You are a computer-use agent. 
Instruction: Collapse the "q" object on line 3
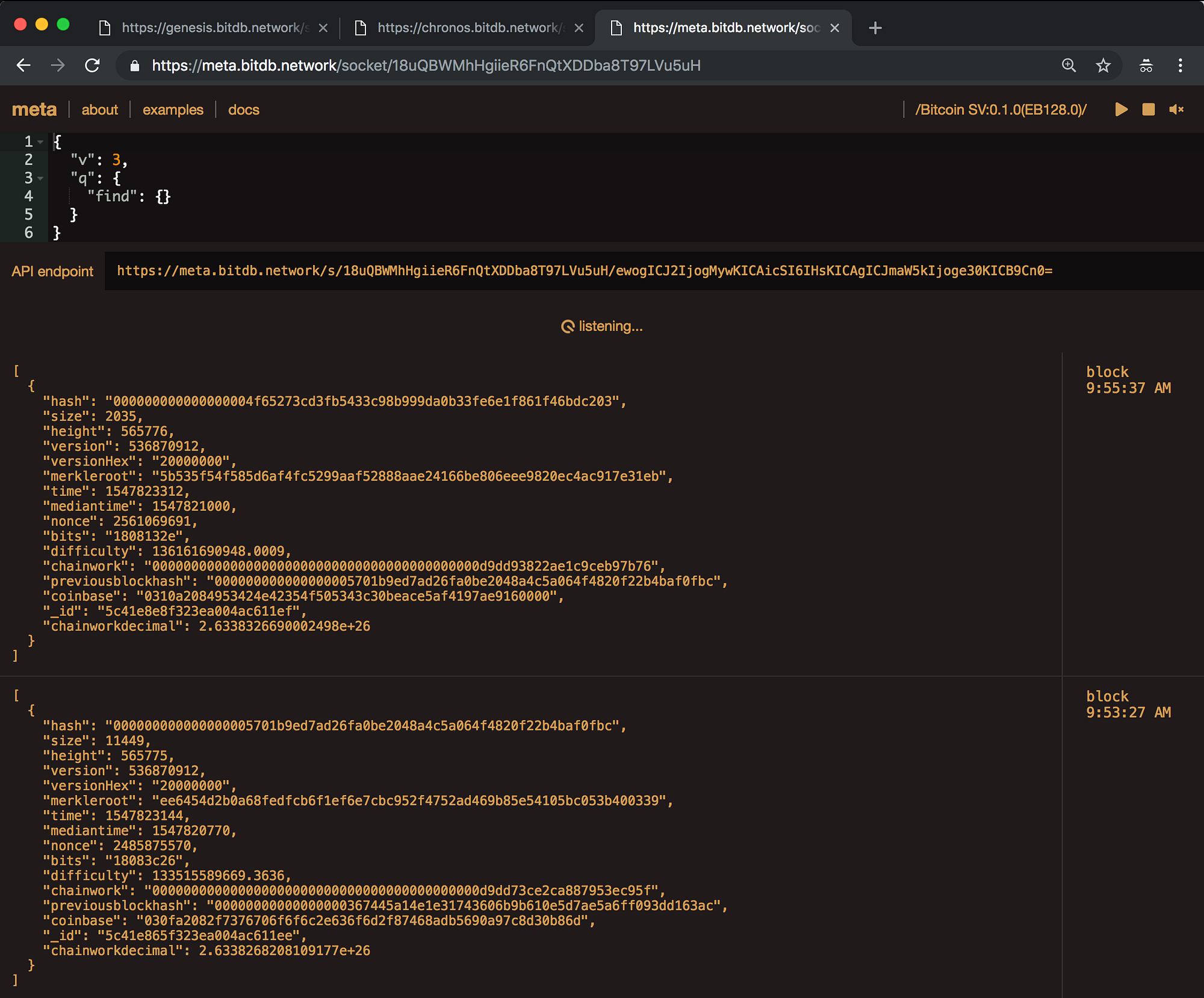(x=40, y=178)
